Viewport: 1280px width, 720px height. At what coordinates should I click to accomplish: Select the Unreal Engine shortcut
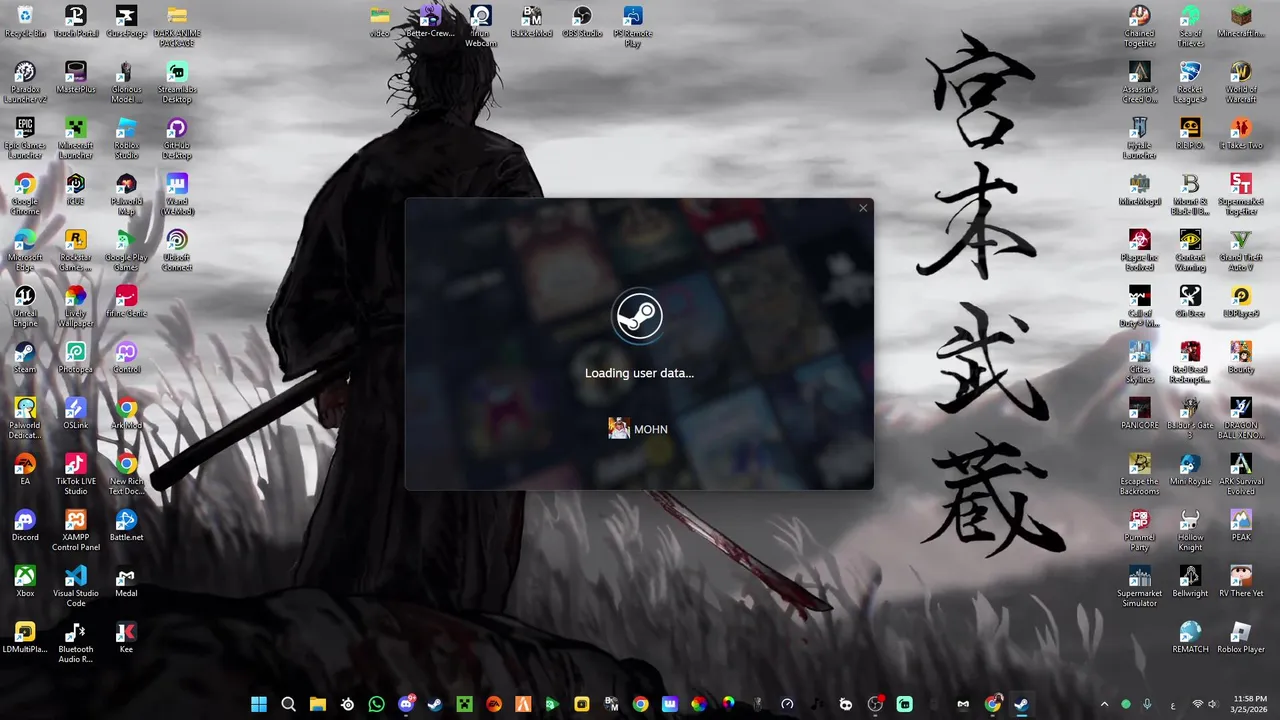pos(25,307)
